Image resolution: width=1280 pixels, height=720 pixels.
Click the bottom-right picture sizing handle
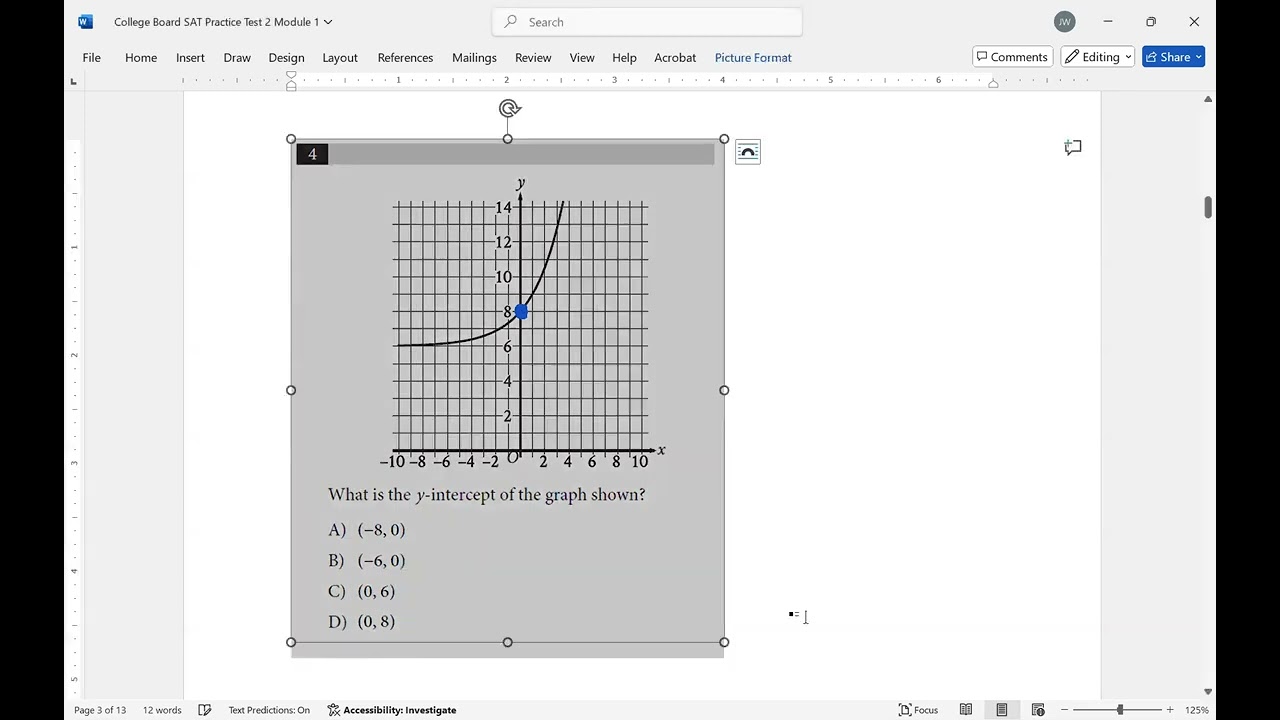tap(724, 642)
